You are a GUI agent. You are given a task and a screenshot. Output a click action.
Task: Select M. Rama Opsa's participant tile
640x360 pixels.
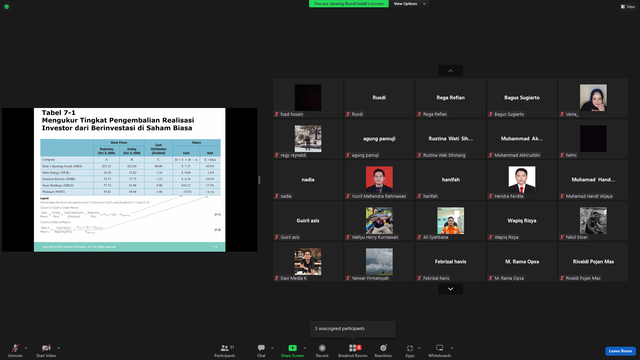[522, 262]
